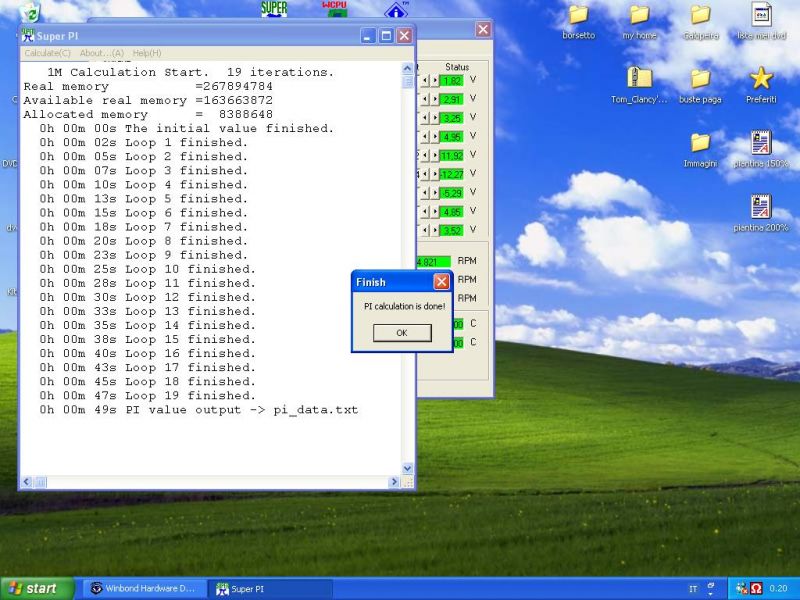Image resolution: width=800 pixels, height=600 pixels.
Task: Click the -12.27 voltage status value
Action: [452, 174]
